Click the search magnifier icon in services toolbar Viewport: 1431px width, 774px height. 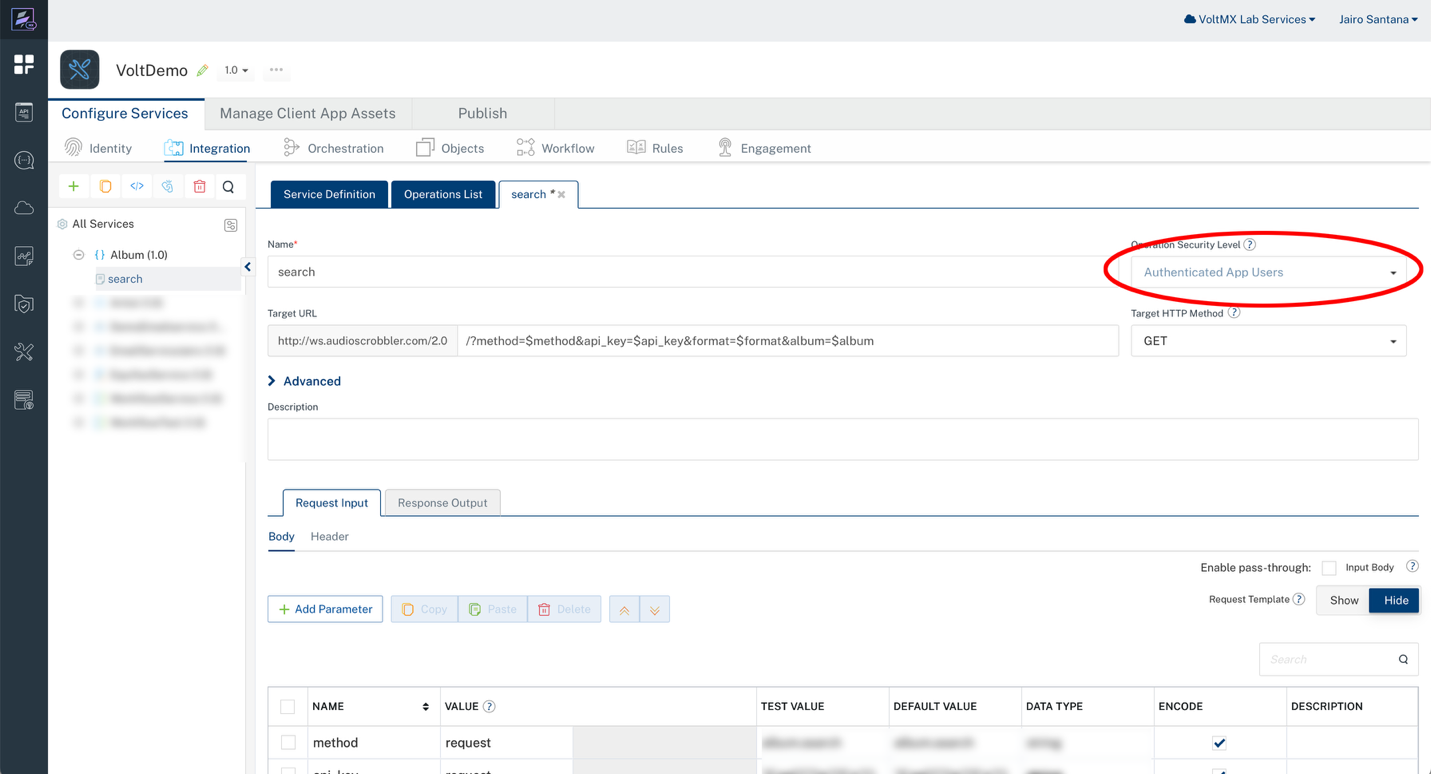229,187
